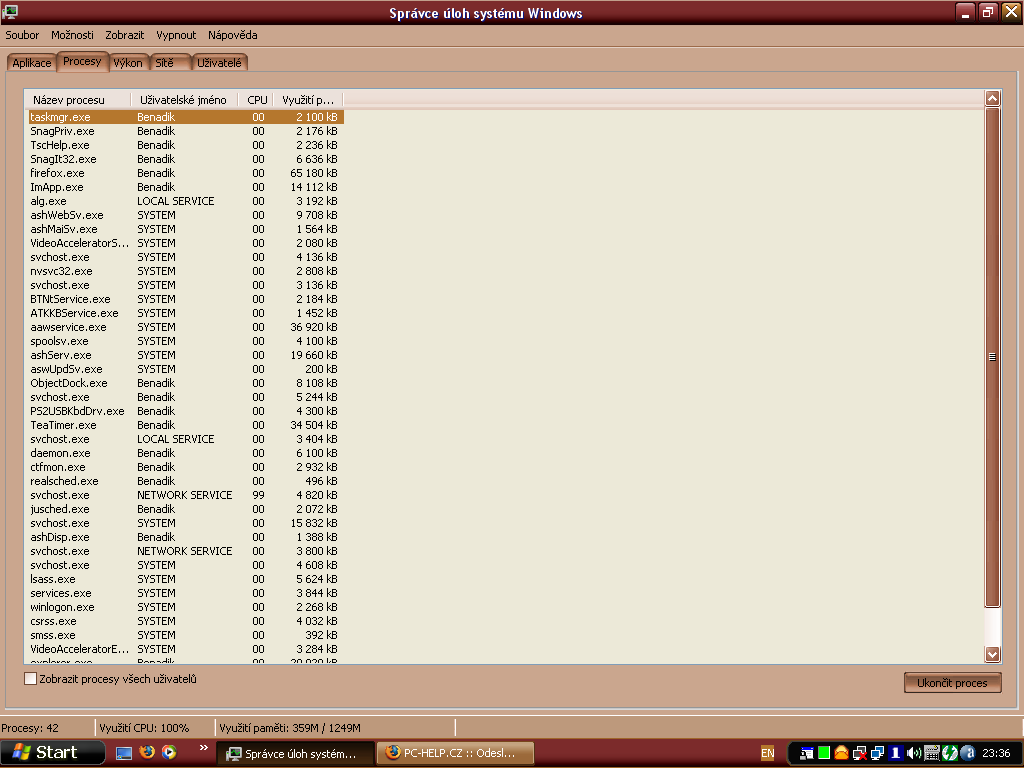Select the aawservice.exe process row

click(x=185, y=327)
